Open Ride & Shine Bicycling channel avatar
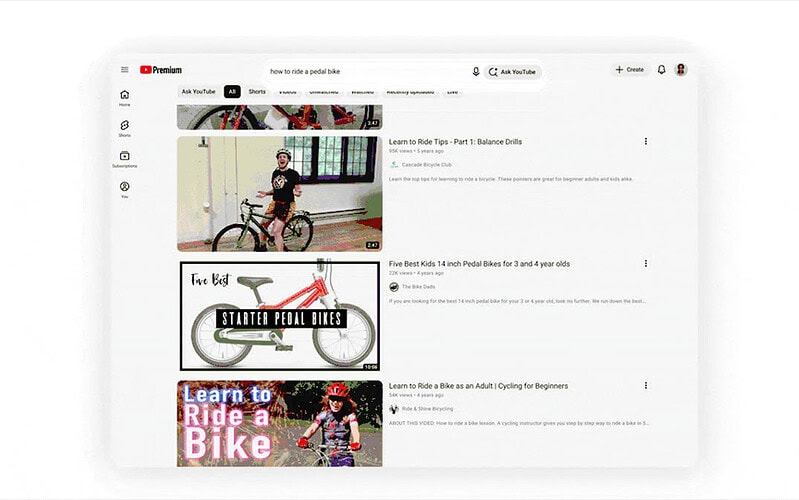This screenshot has height=500, width=799. coord(394,409)
